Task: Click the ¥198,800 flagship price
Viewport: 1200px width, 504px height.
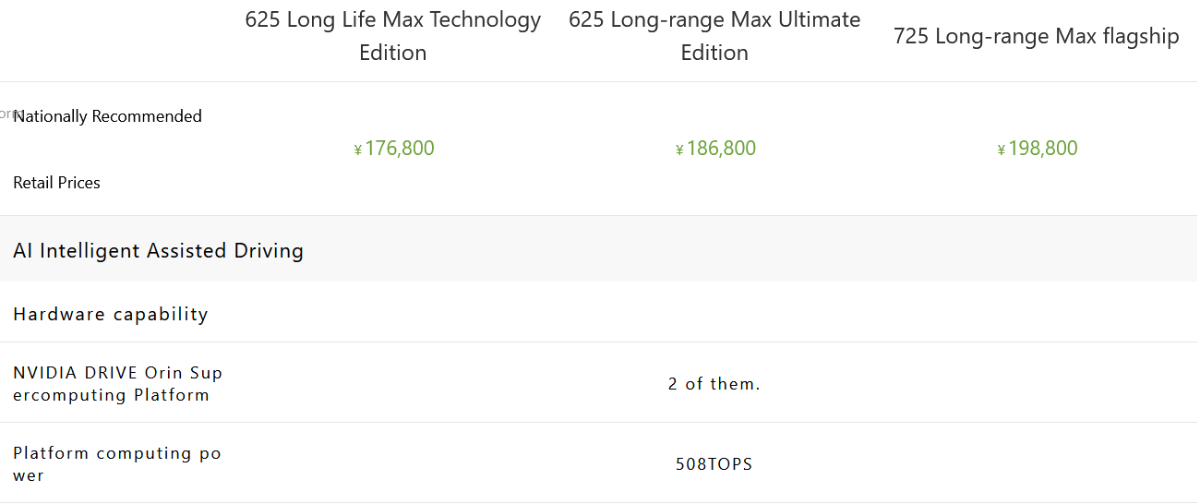Action: (1037, 149)
